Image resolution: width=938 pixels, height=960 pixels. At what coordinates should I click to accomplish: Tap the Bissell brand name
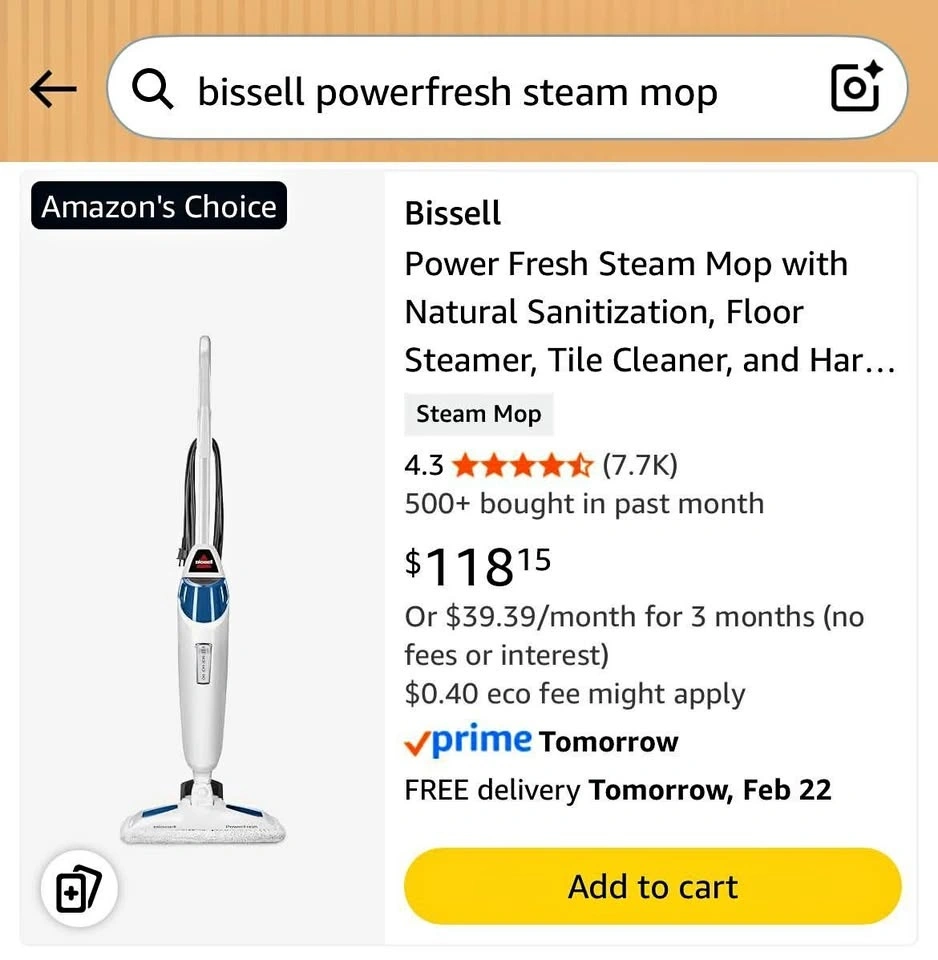click(453, 213)
